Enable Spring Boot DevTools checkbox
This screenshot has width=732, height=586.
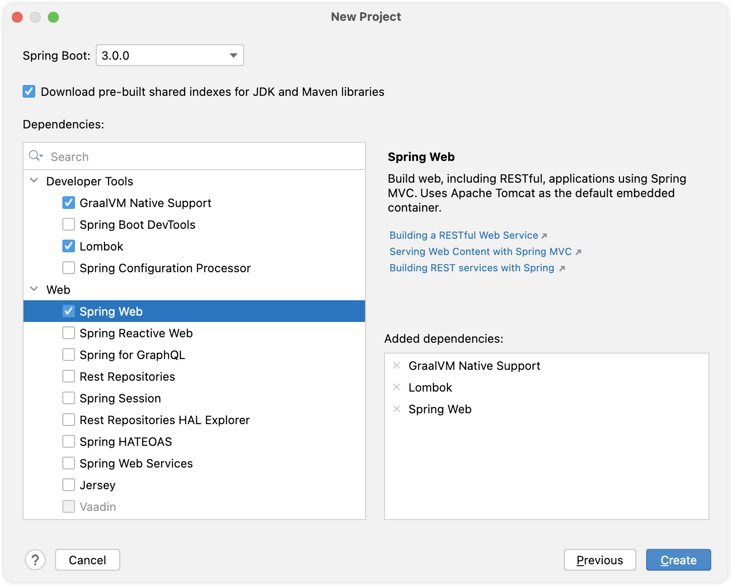pyautogui.click(x=69, y=225)
